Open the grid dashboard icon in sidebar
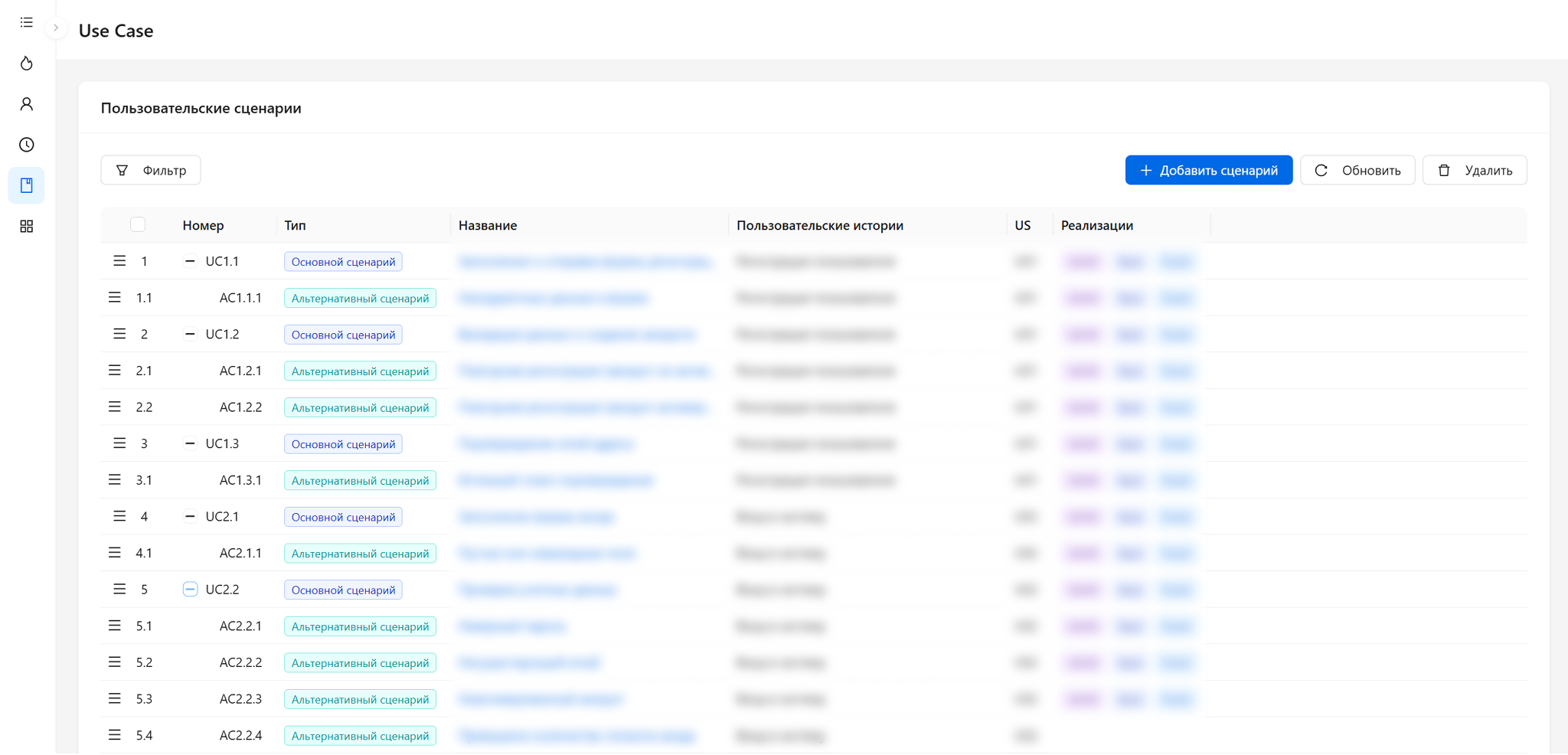The height and width of the screenshot is (755, 1568). 27,226
